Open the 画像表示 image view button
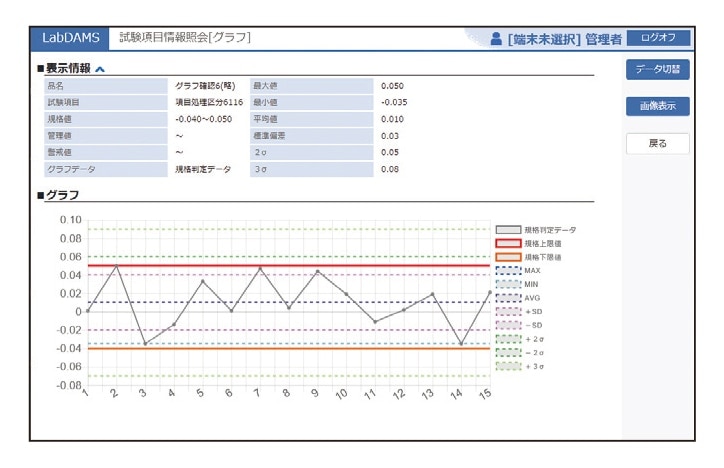 pos(658,106)
